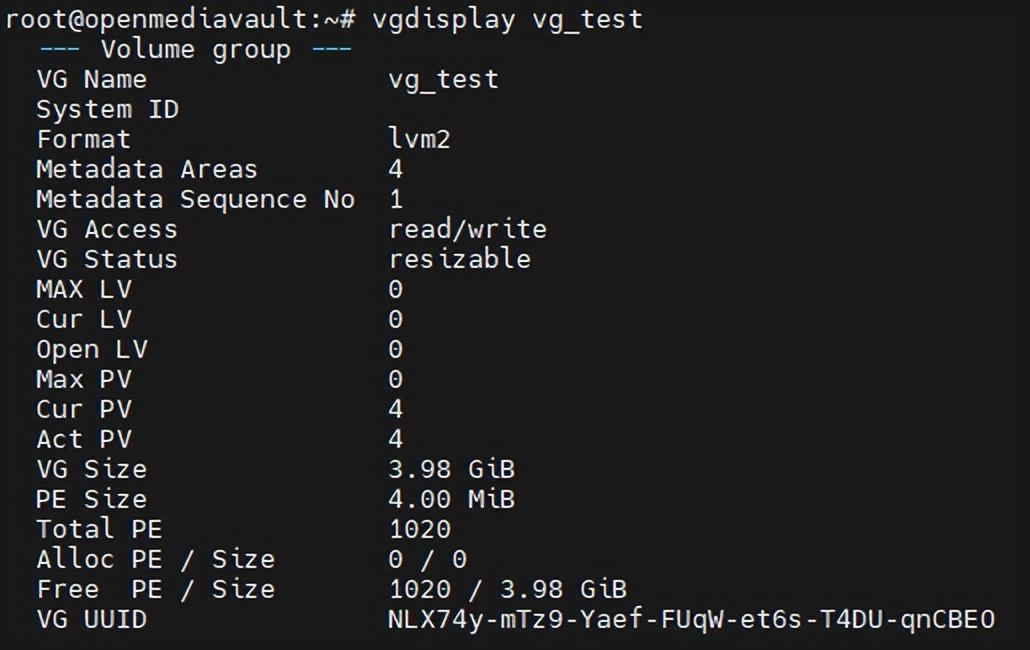
Task: Click the Metadata Sequence No label
Action: coord(196,200)
